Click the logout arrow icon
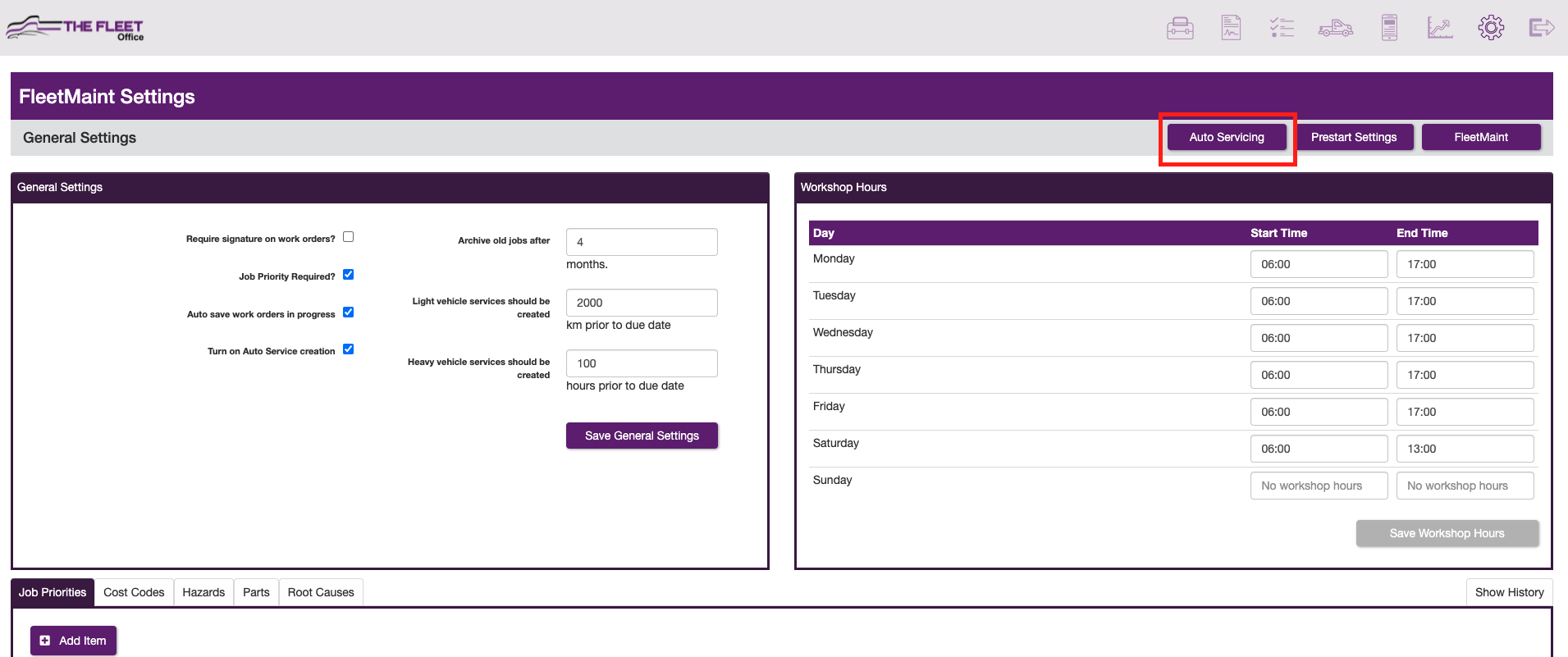 coord(1542,28)
